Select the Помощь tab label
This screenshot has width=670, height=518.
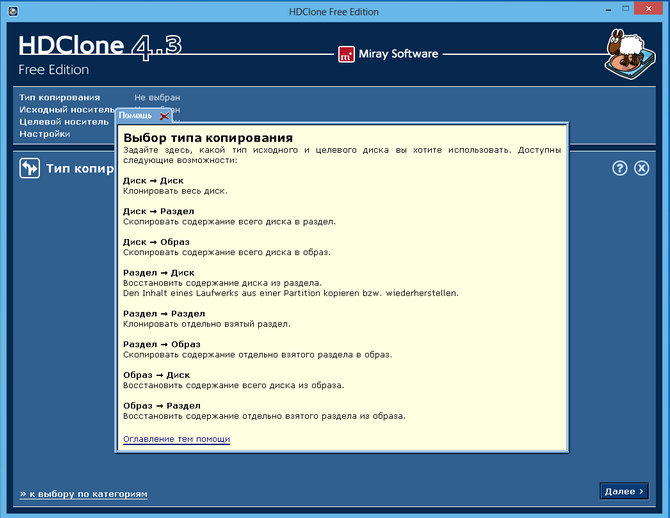click(x=135, y=115)
